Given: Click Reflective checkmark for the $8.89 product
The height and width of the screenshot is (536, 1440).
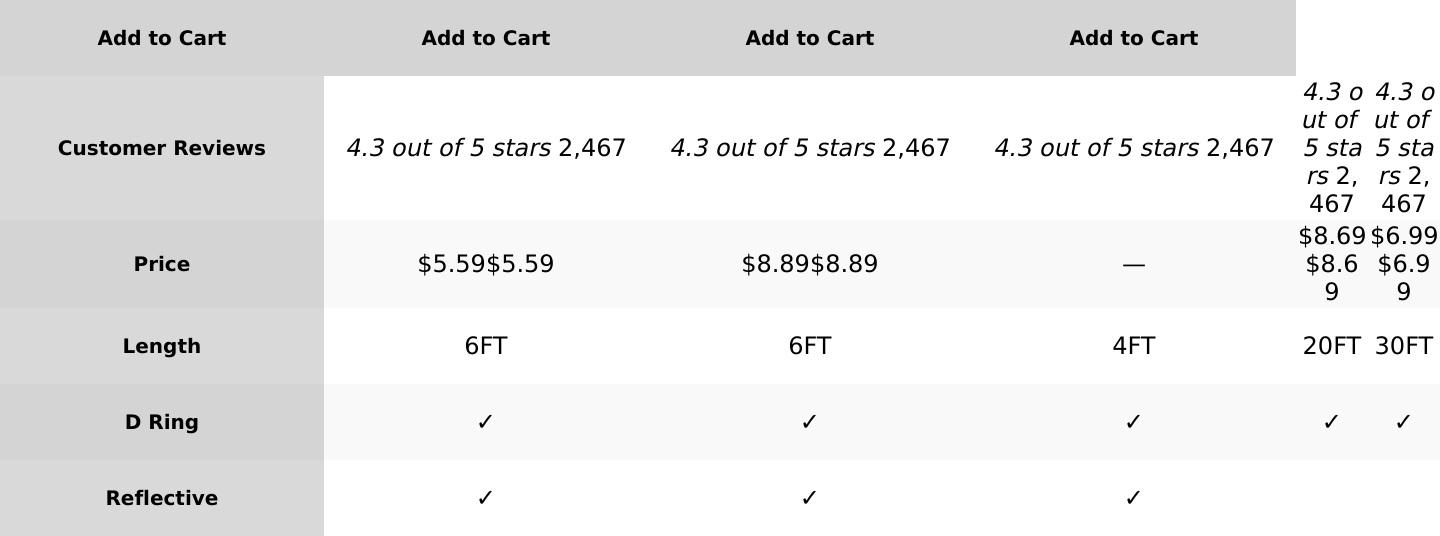Looking at the screenshot, I should [x=809, y=498].
